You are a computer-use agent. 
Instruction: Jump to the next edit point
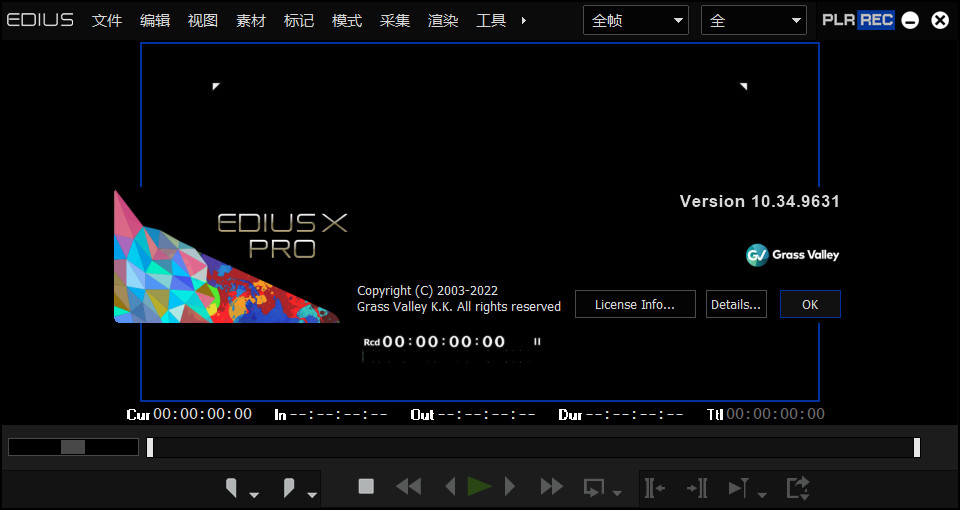(x=697, y=488)
